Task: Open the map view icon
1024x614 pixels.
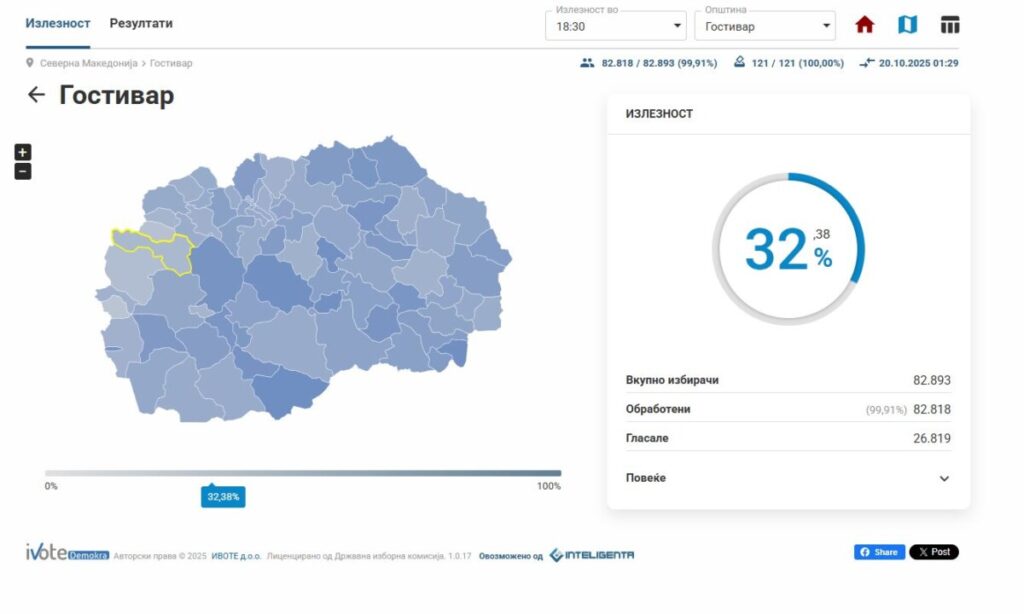Action: (907, 25)
